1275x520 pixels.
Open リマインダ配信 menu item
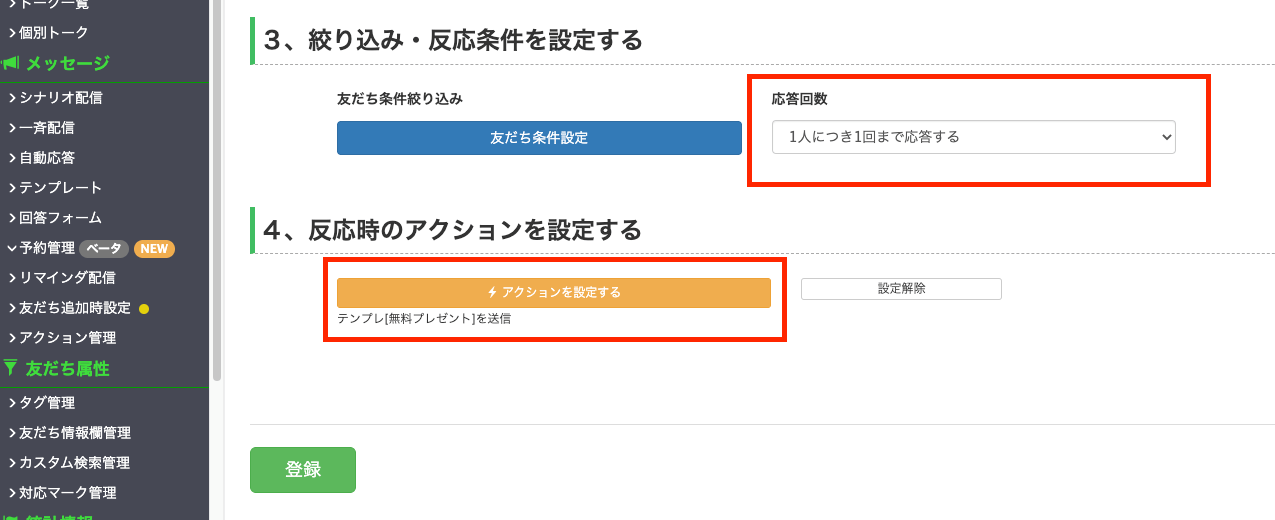(67, 278)
